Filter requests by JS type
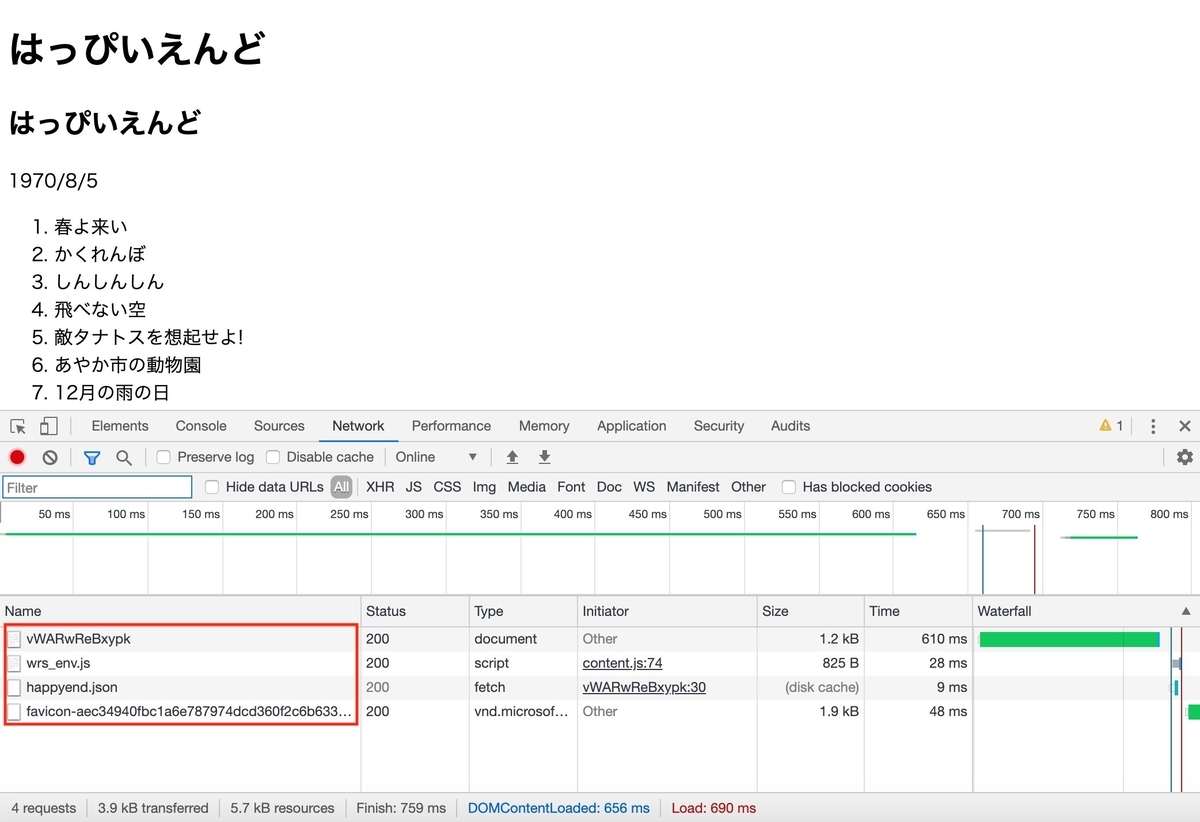 [x=414, y=487]
